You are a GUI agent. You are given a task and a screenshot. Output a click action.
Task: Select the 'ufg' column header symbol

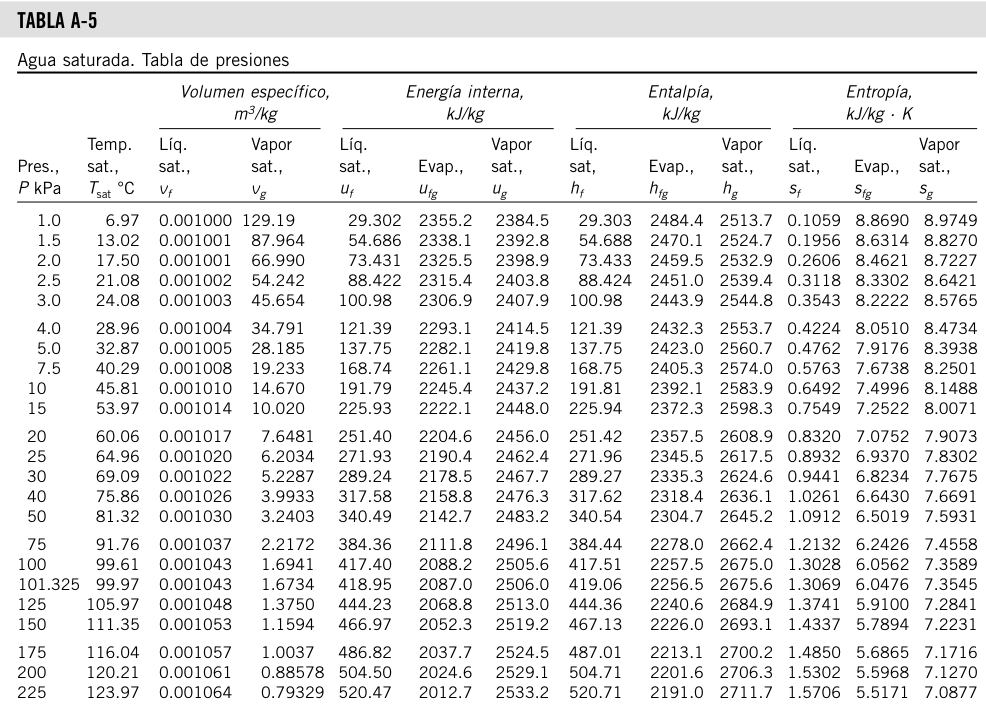428,189
